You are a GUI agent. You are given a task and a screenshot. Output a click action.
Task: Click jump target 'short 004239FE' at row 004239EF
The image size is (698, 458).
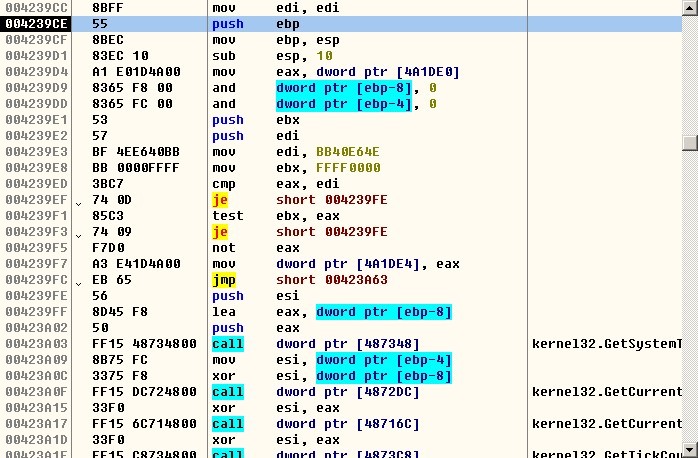pyautogui.click(x=332, y=200)
